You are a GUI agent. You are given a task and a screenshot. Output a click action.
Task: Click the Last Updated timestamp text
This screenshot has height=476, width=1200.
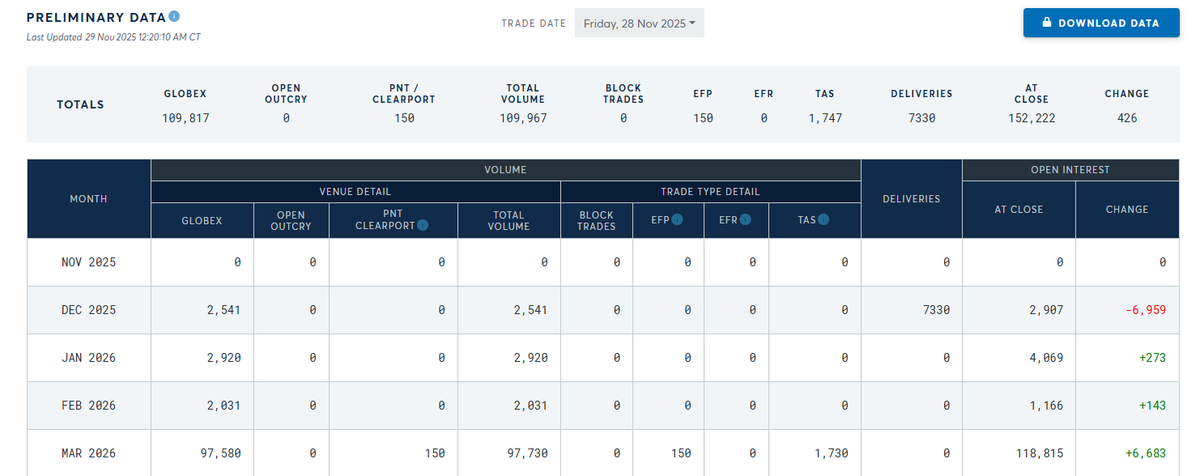pyautogui.click(x=115, y=37)
